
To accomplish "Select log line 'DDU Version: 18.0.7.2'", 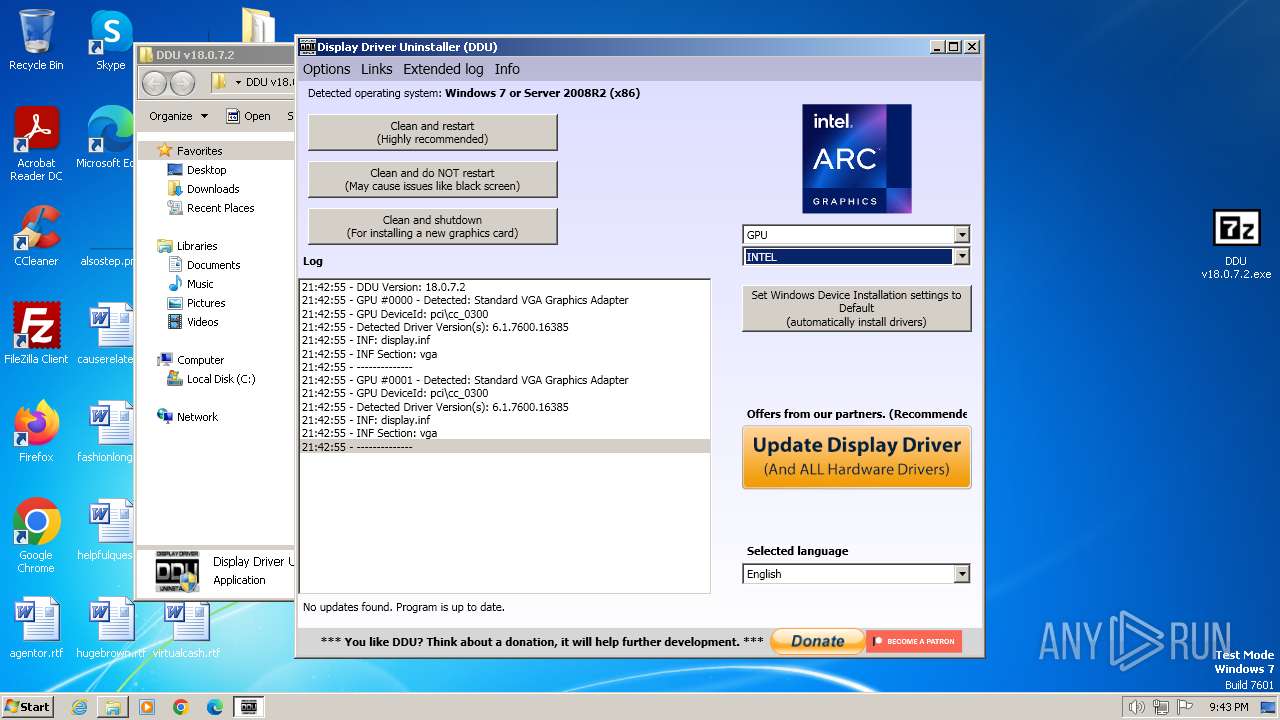I will [x=505, y=287].
